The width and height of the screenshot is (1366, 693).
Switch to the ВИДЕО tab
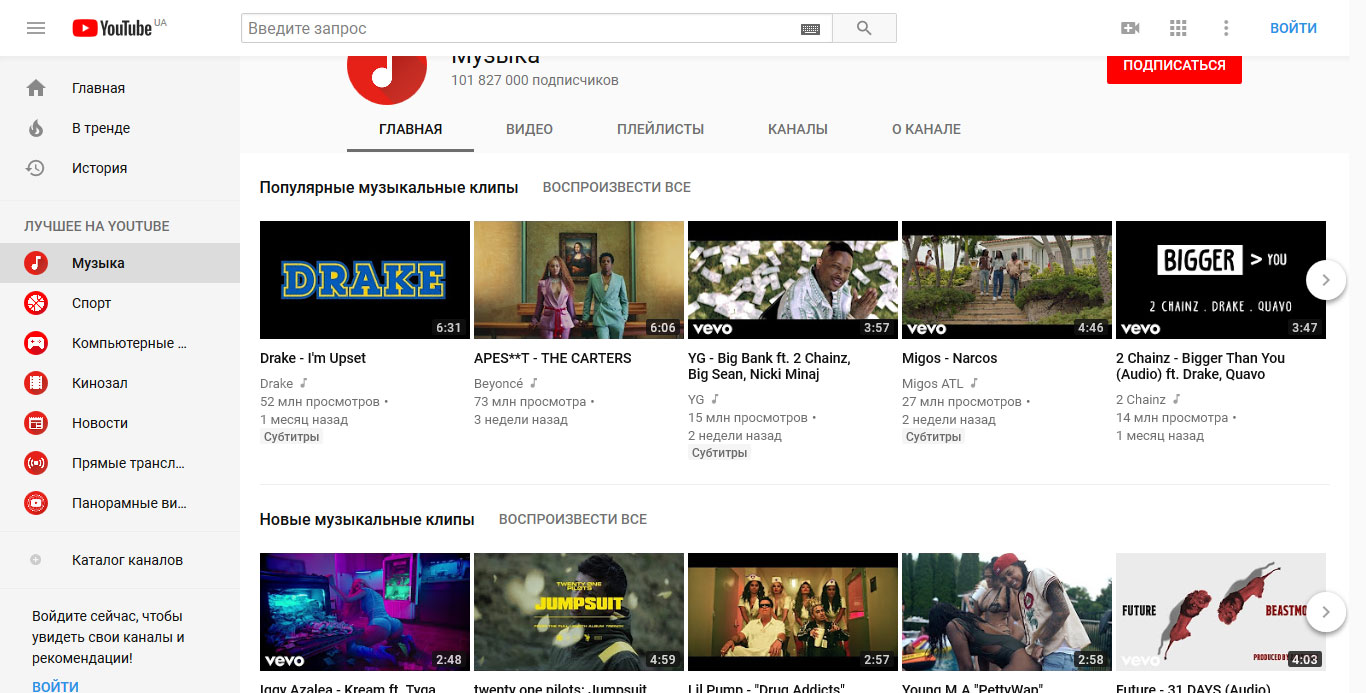(529, 129)
